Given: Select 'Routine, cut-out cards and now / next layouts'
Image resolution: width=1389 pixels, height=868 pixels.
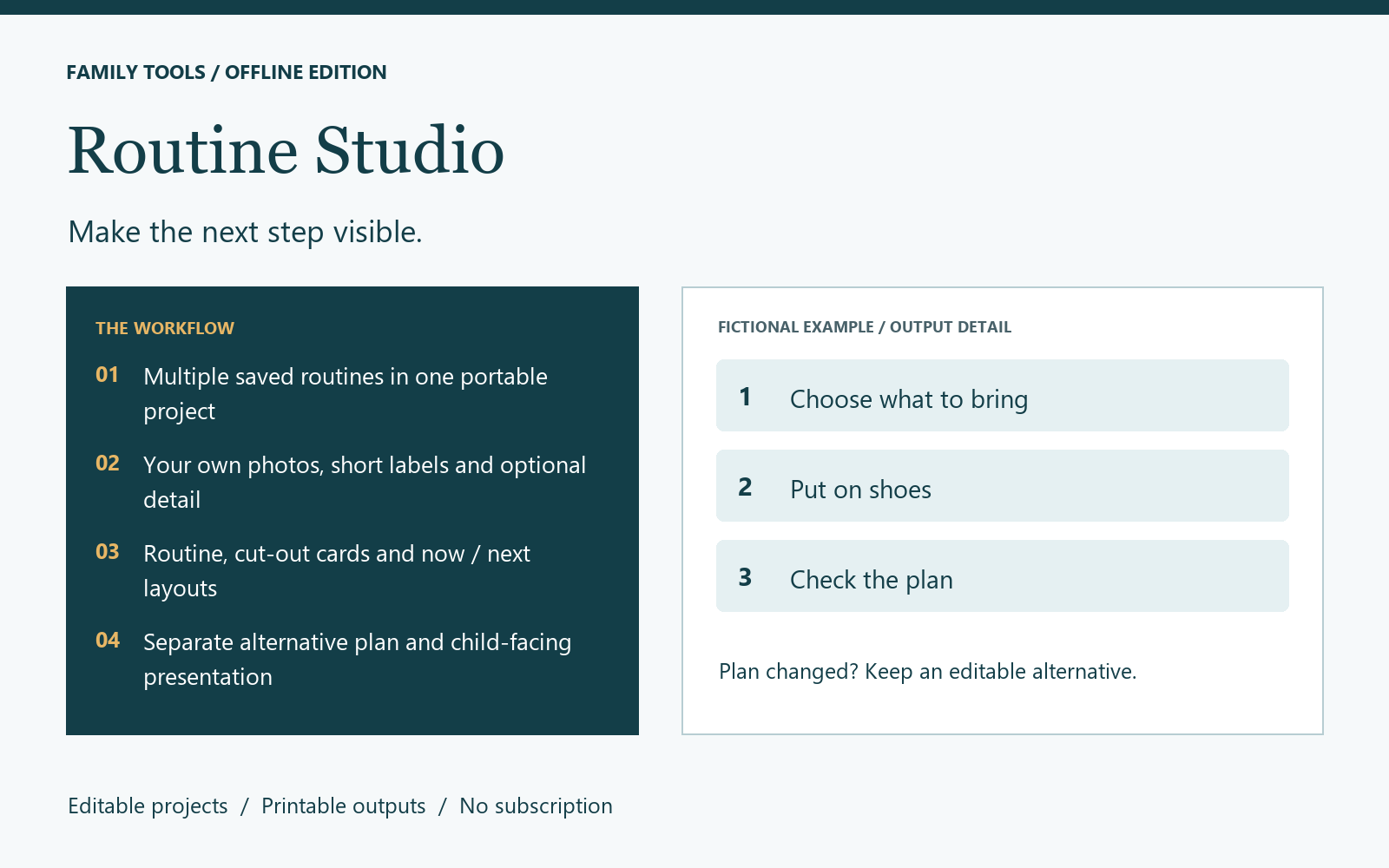Looking at the screenshot, I should pos(337,570).
